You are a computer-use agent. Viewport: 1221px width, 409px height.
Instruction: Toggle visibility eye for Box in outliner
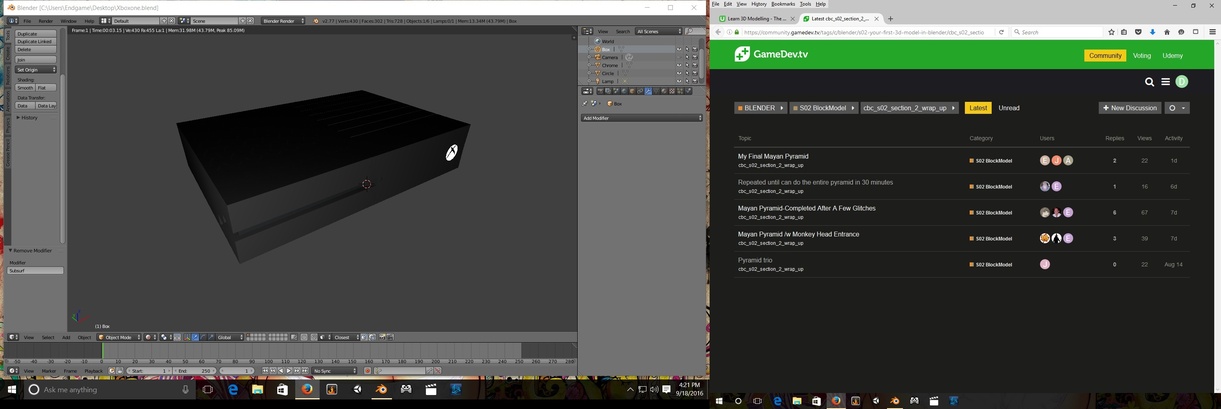point(679,49)
